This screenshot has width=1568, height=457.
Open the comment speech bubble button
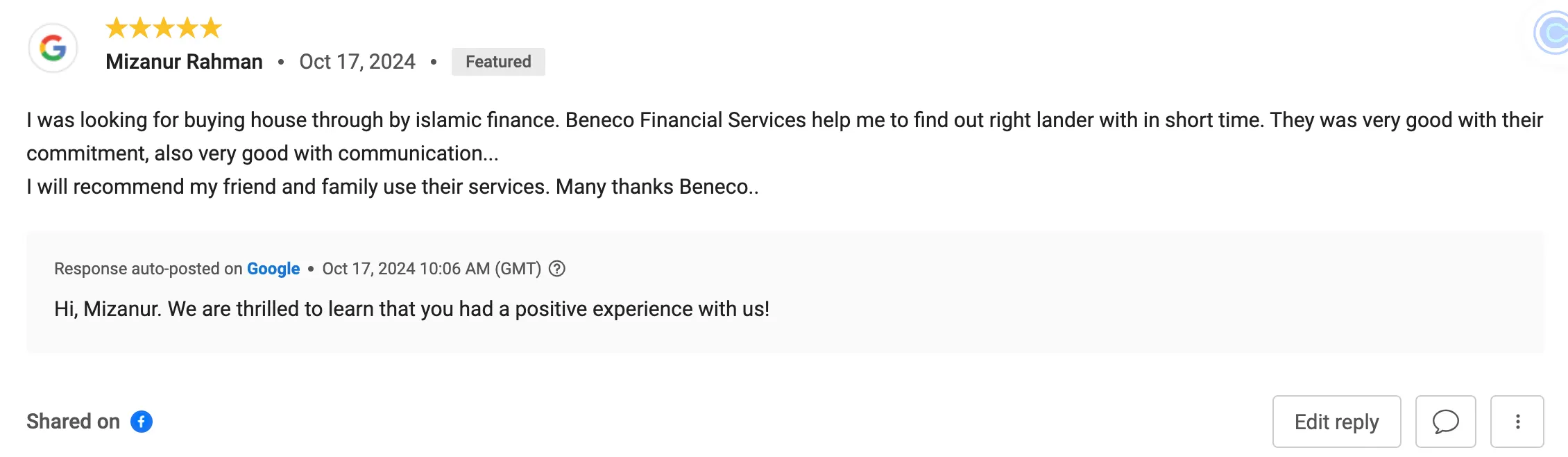pyautogui.click(x=1445, y=422)
